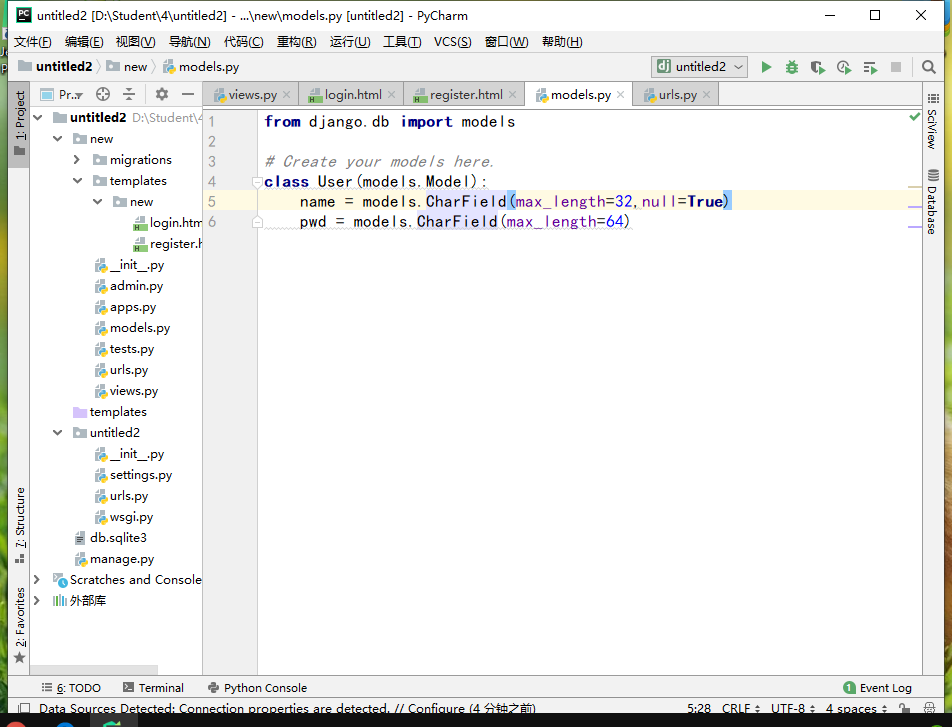The height and width of the screenshot is (727, 952).
Task: Open the Event Log
Action: click(878, 688)
